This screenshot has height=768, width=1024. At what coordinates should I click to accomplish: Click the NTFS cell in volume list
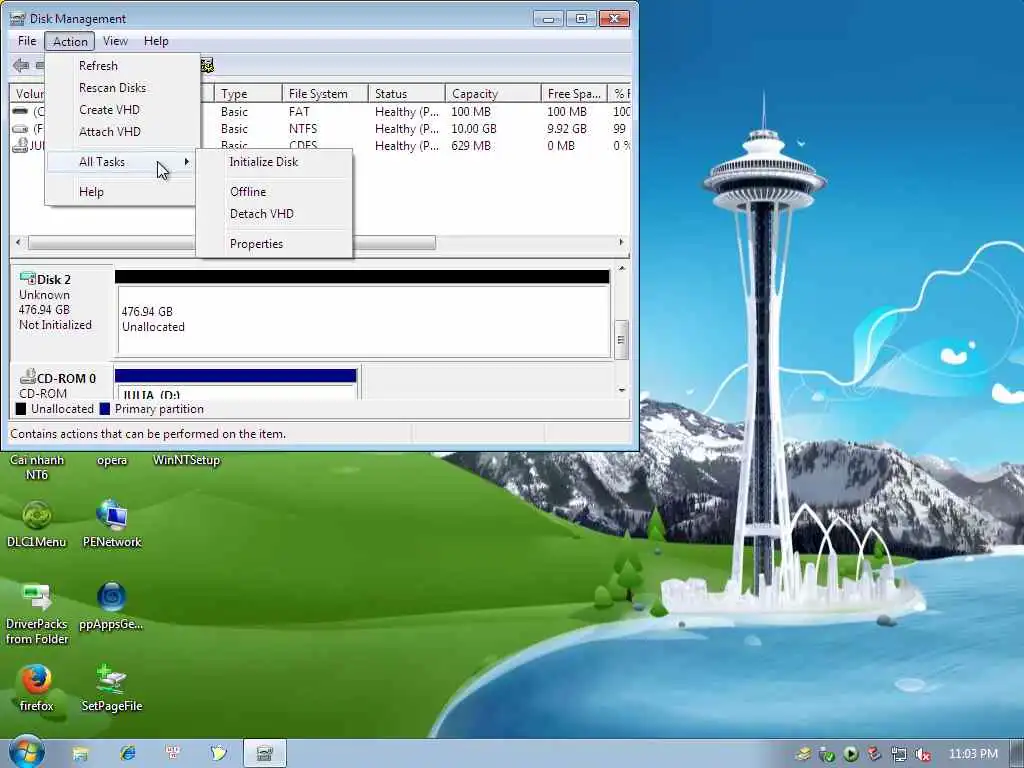point(303,129)
